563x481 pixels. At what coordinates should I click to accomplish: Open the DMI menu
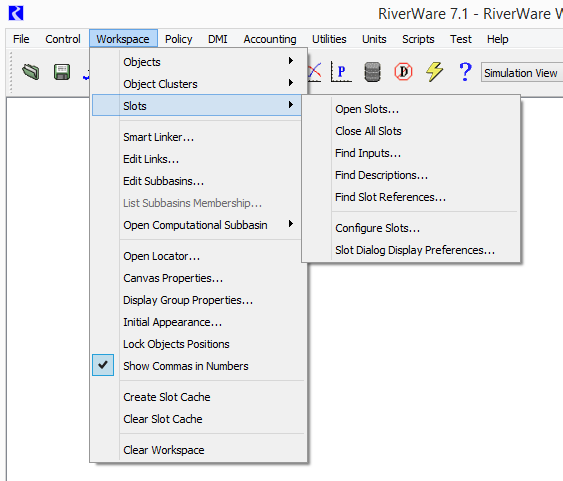point(218,39)
